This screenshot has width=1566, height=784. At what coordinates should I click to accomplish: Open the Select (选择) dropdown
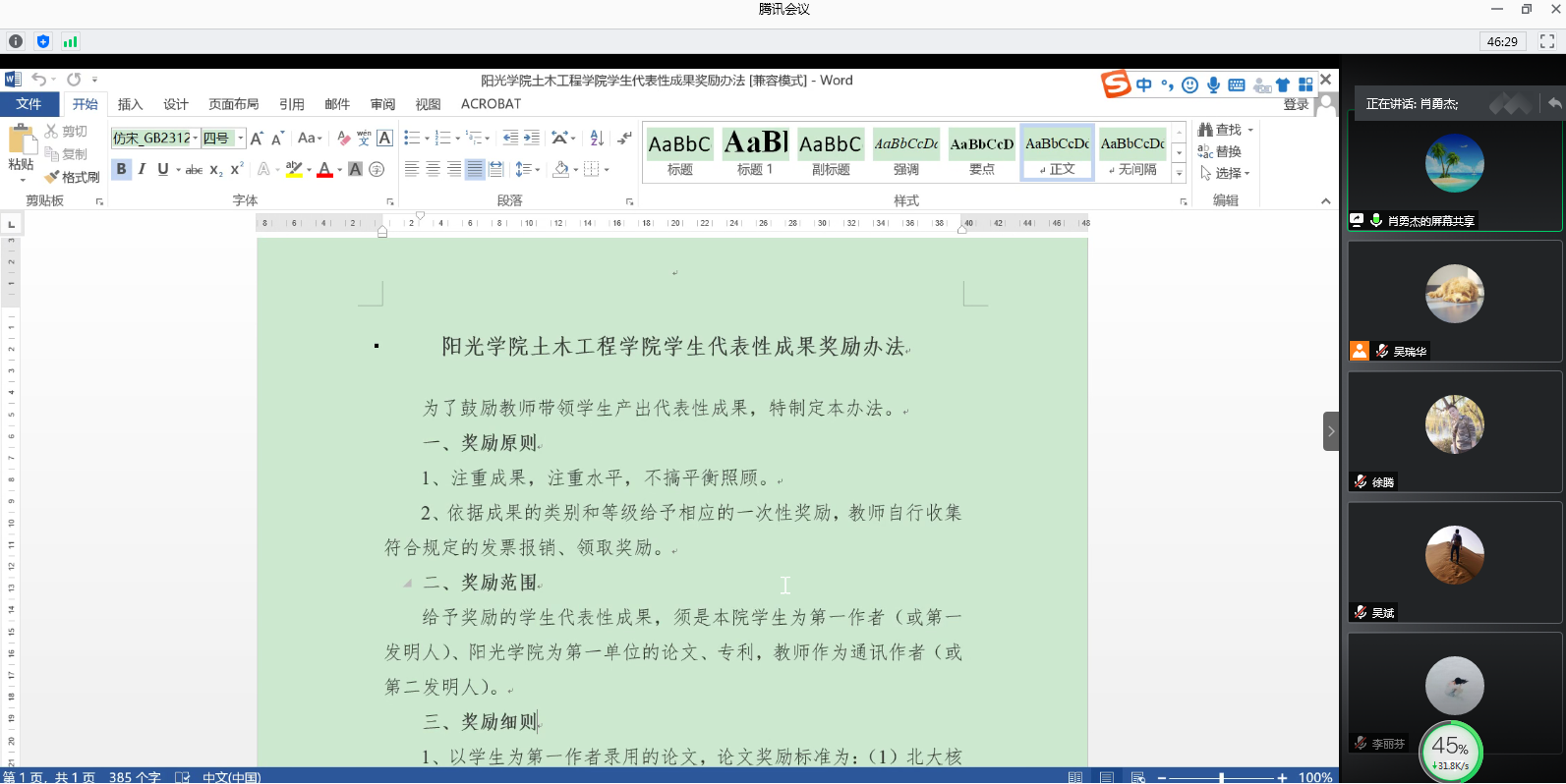tap(1224, 173)
